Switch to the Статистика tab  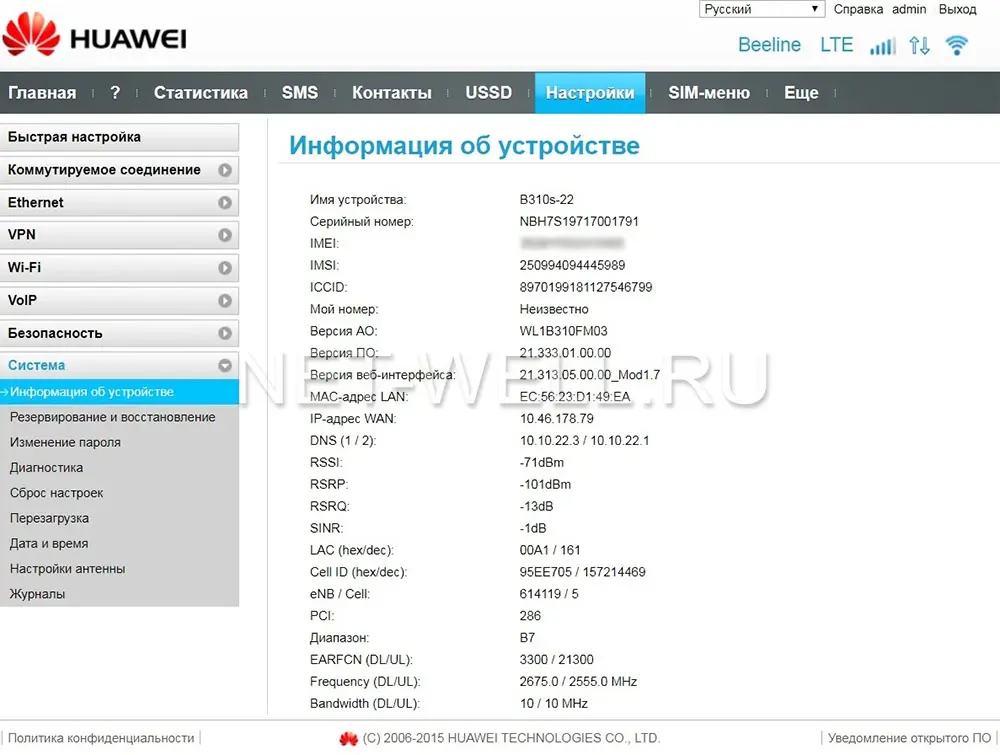200,93
